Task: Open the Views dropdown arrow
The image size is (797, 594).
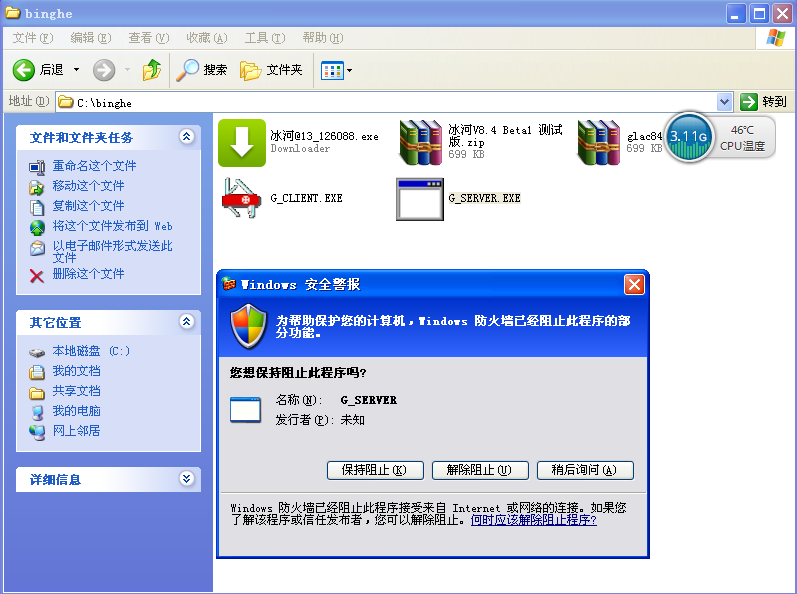Action: pos(350,70)
